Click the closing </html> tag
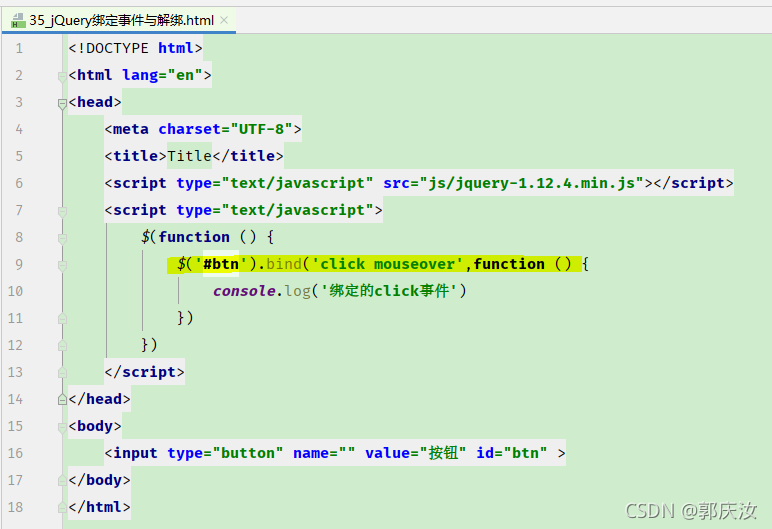Viewport: 772px width, 529px height. (x=99, y=507)
